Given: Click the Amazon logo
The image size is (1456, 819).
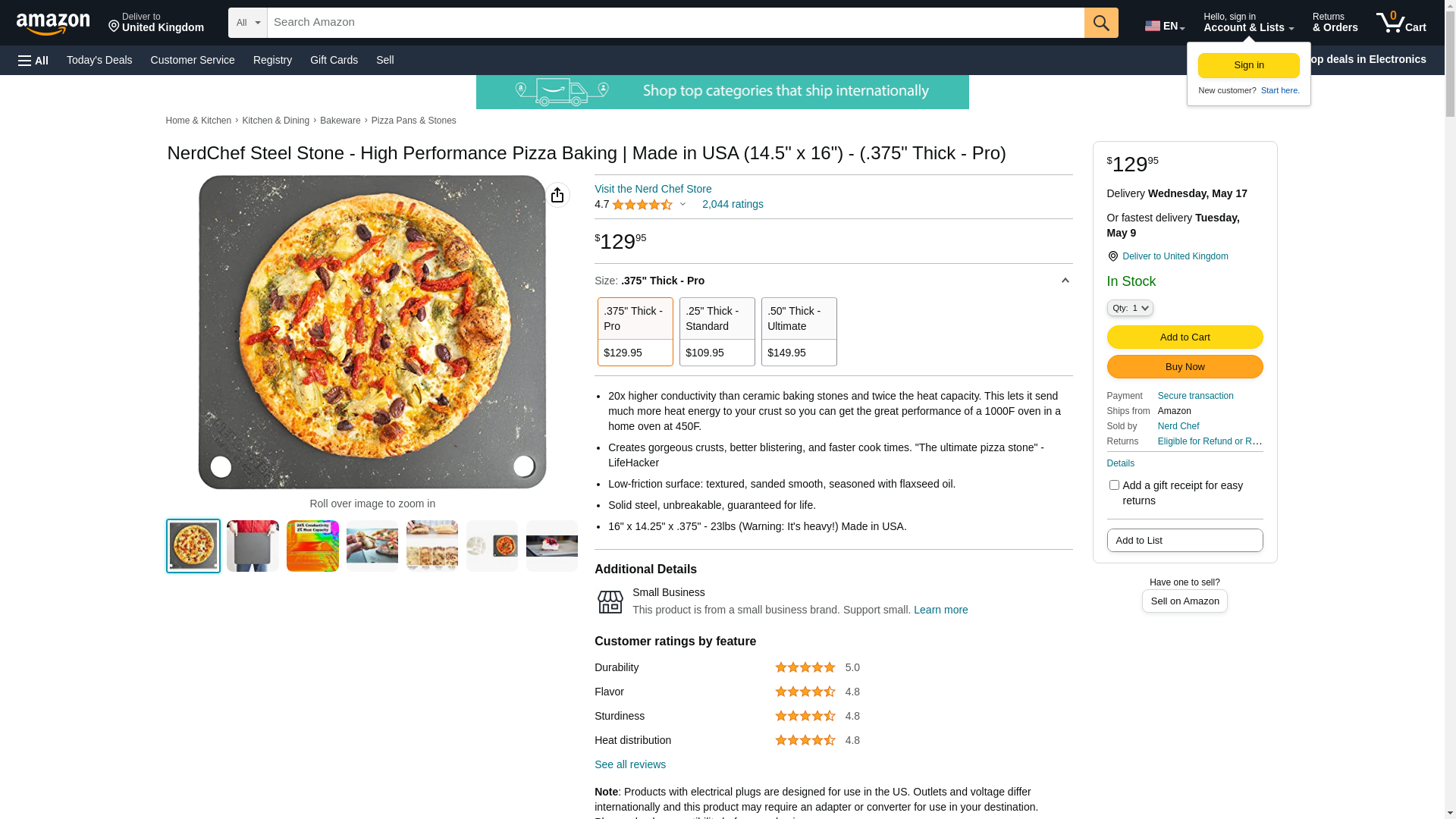Looking at the screenshot, I should point(53,24).
